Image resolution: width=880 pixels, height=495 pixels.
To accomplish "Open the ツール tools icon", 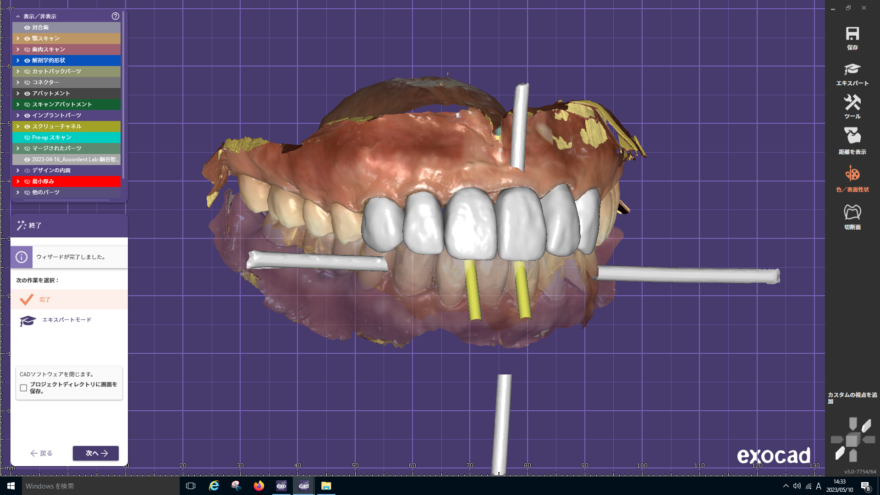I will [x=852, y=104].
